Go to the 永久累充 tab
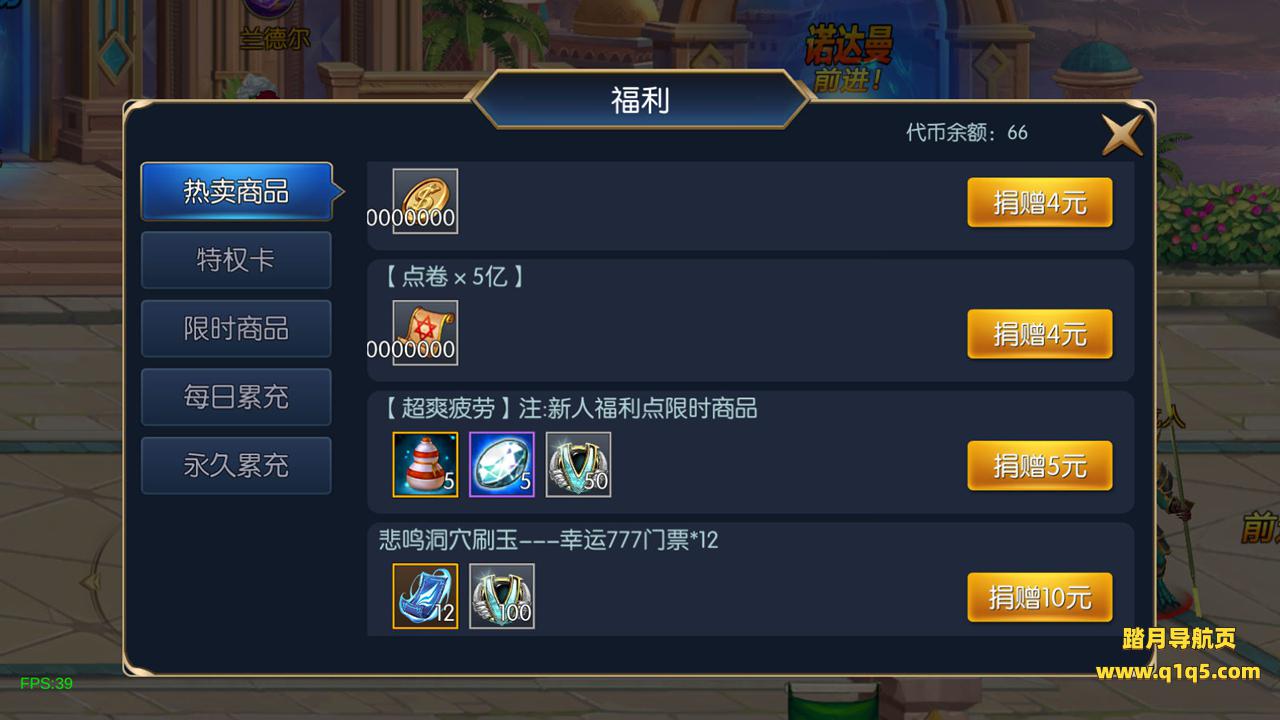This screenshot has height=720, width=1280. point(236,465)
